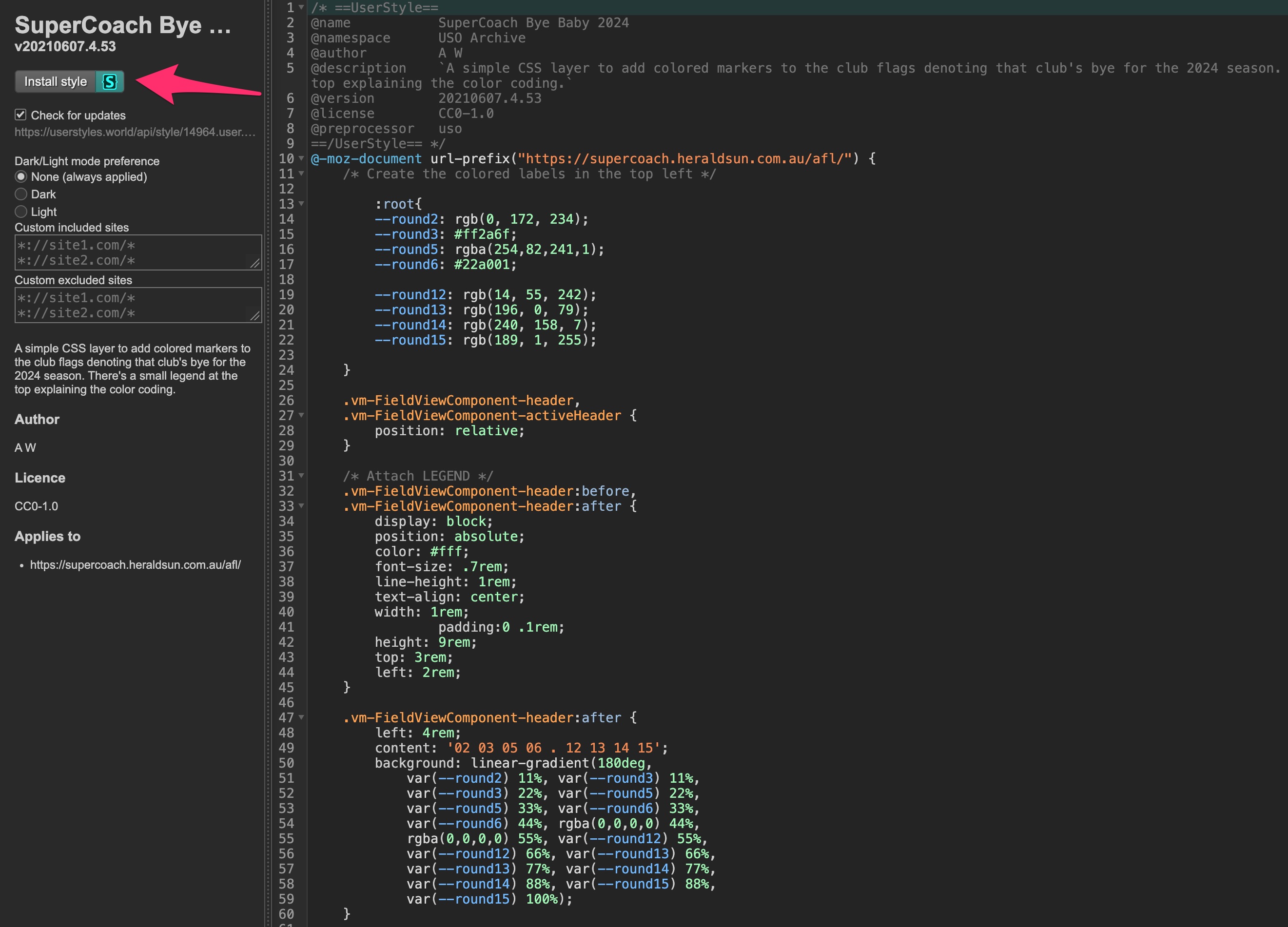Click version text v20210607.4.53
1288x927 pixels.
65,47
